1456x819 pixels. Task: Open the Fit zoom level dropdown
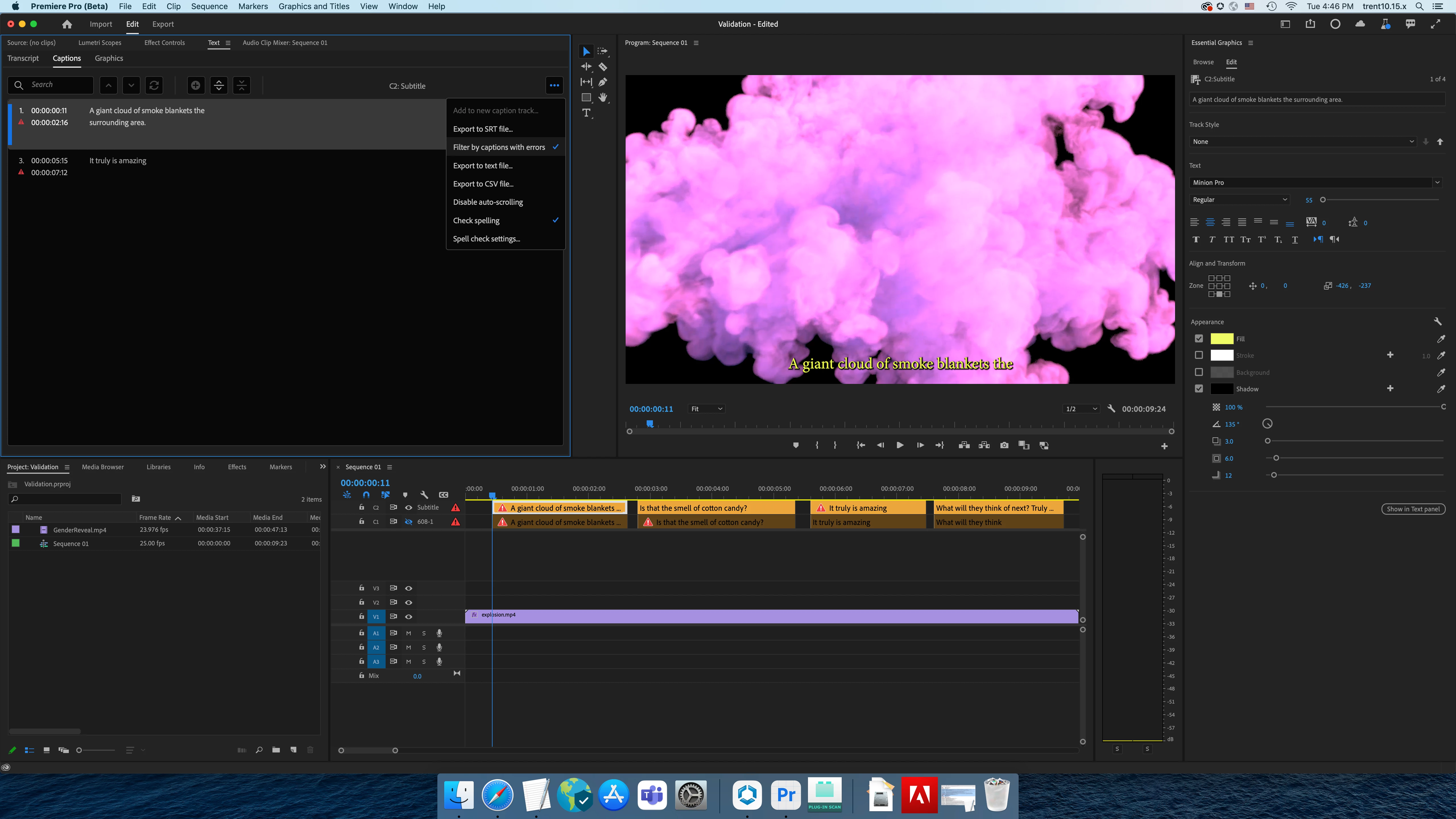click(x=706, y=409)
